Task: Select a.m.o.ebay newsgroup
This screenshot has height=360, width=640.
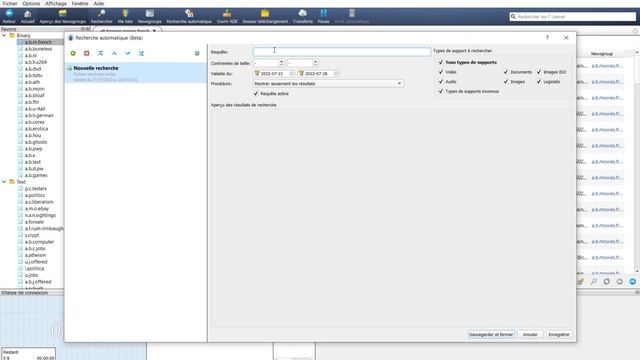Action: tap(37, 209)
